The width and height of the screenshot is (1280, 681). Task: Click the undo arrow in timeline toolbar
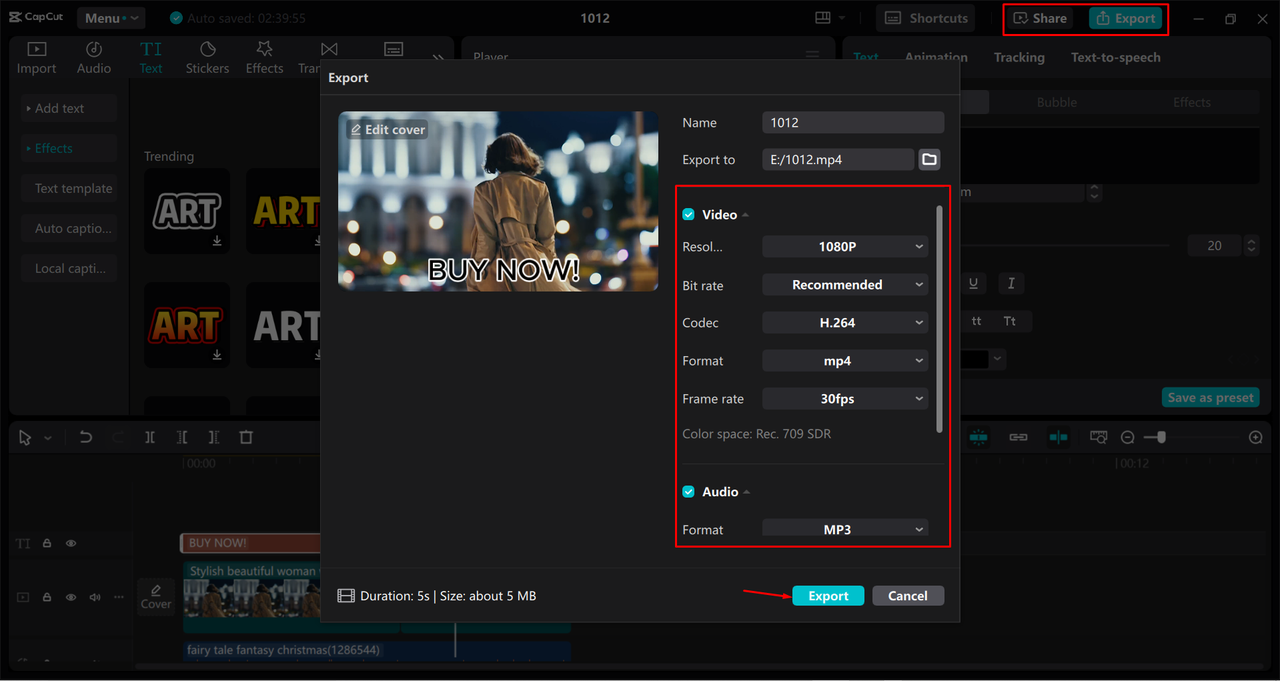click(86, 437)
